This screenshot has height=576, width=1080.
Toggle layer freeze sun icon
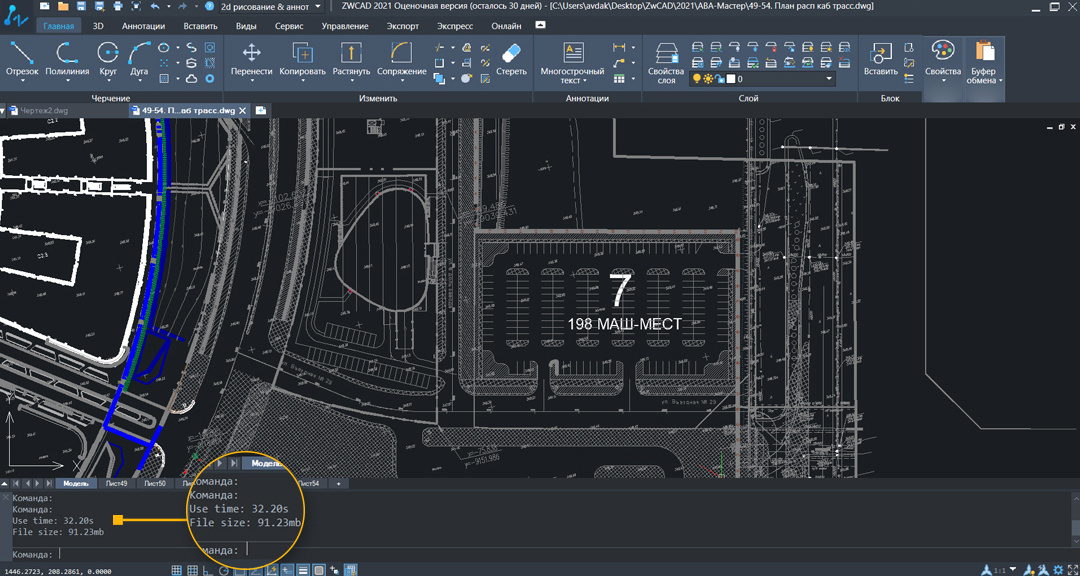tap(708, 79)
